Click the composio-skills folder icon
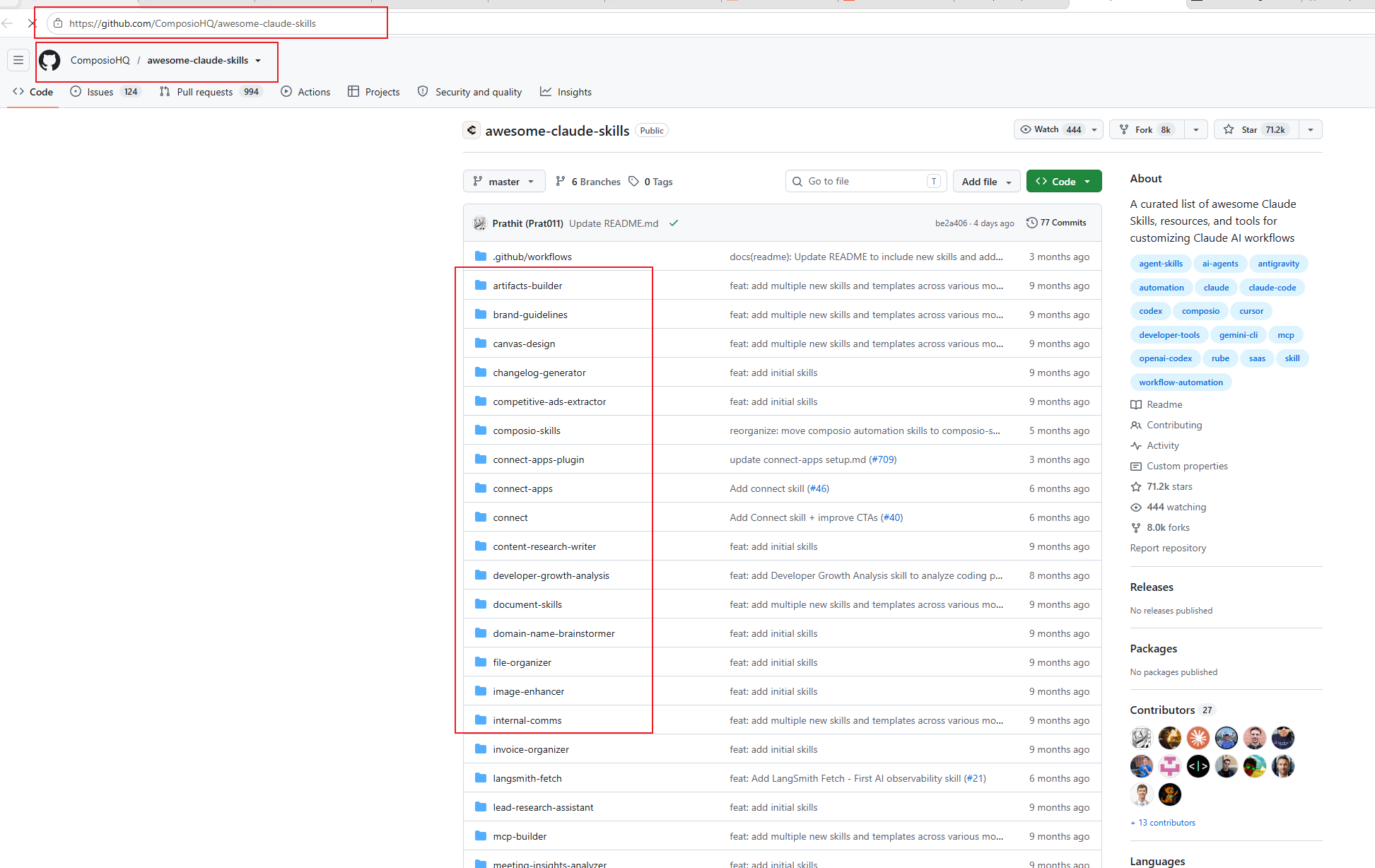 point(481,430)
